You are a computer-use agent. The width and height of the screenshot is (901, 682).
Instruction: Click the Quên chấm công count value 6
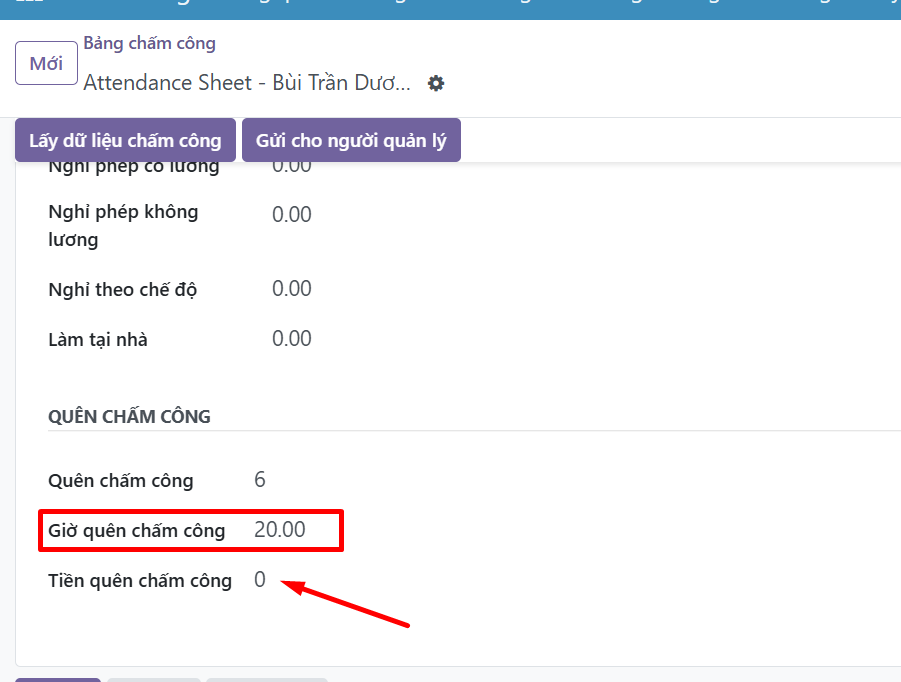pos(260,480)
